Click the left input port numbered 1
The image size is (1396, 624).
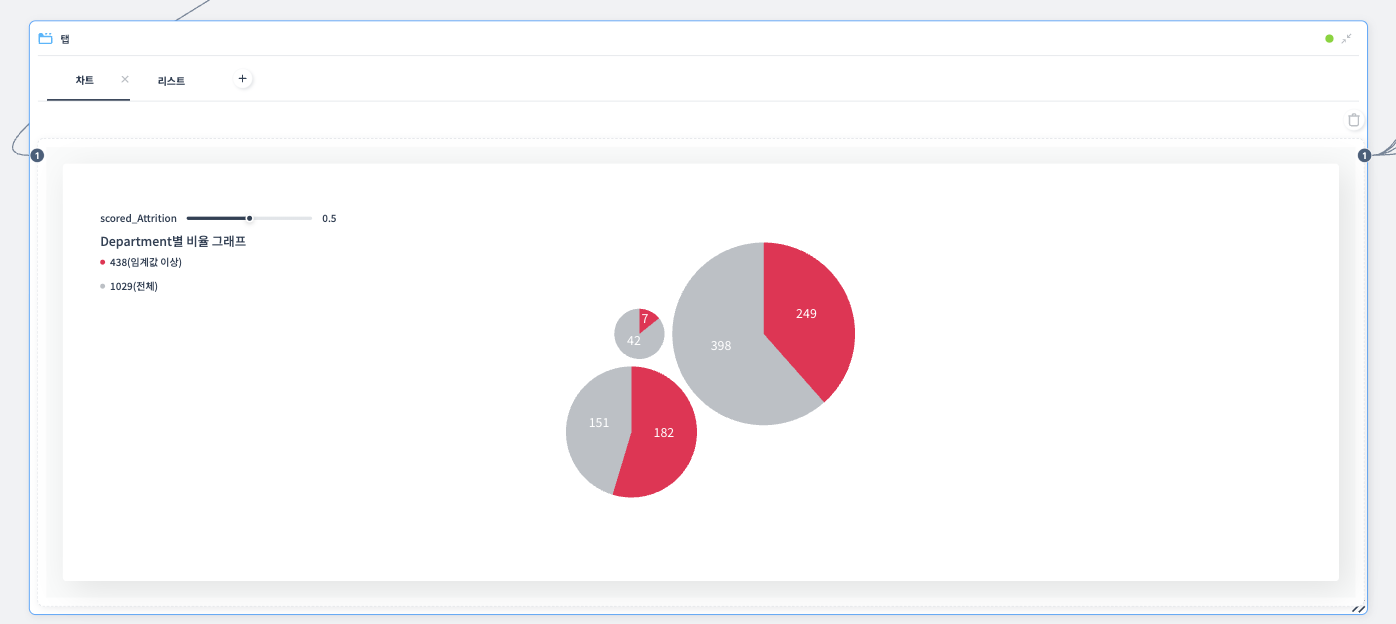37,155
